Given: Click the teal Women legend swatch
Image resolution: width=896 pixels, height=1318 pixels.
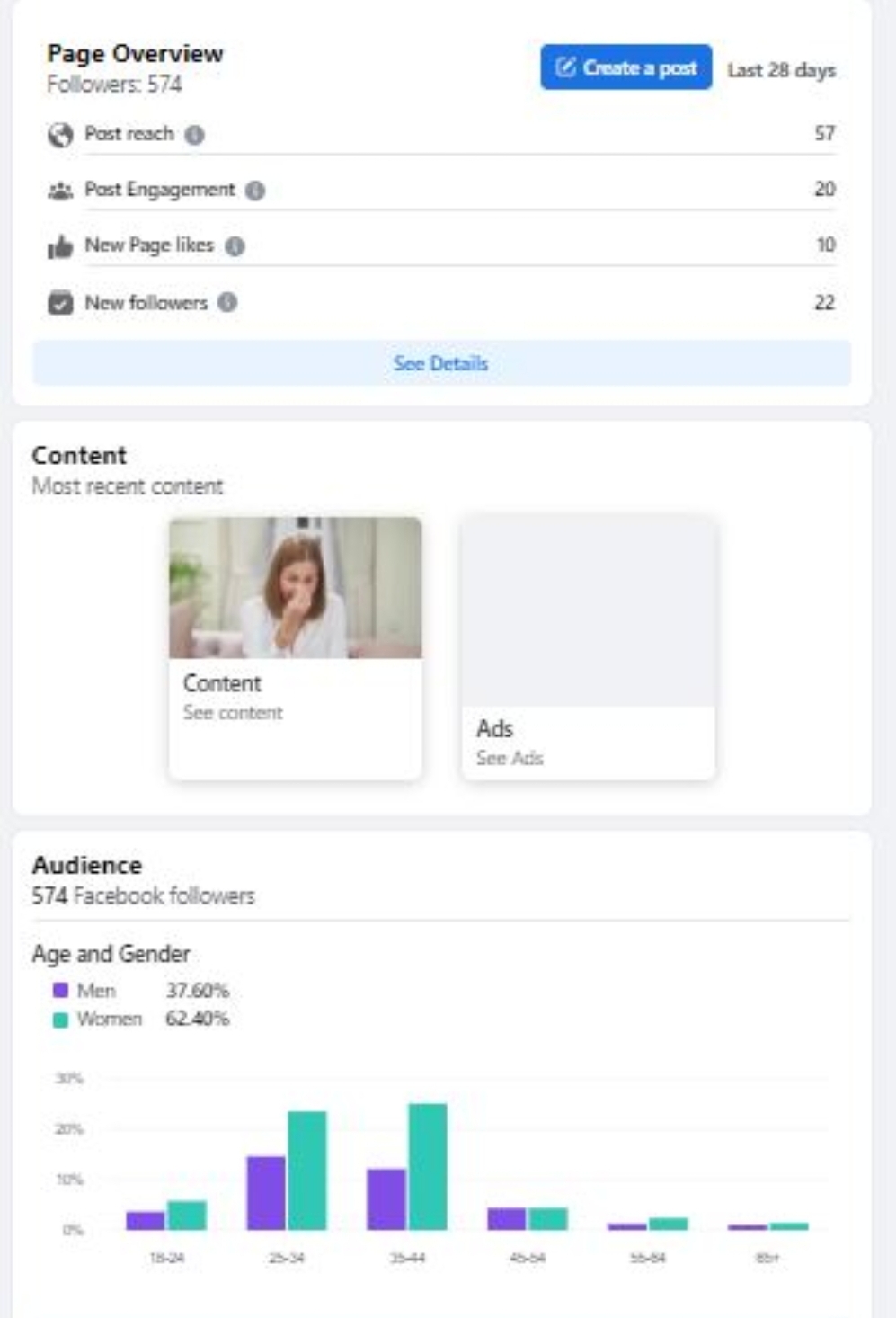Looking at the screenshot, I should coord(60,1020).
